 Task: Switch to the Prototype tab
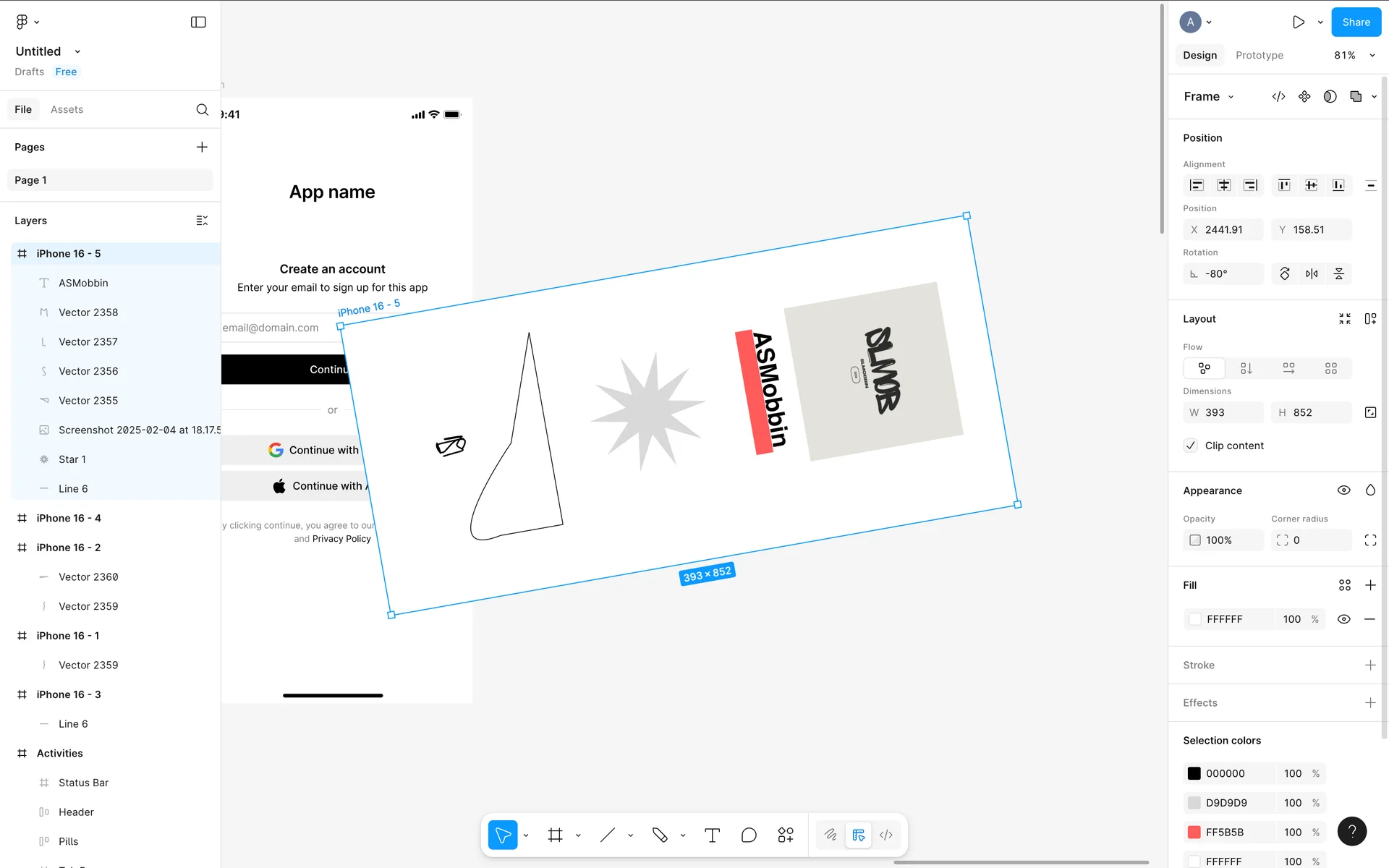point(1259,55)
